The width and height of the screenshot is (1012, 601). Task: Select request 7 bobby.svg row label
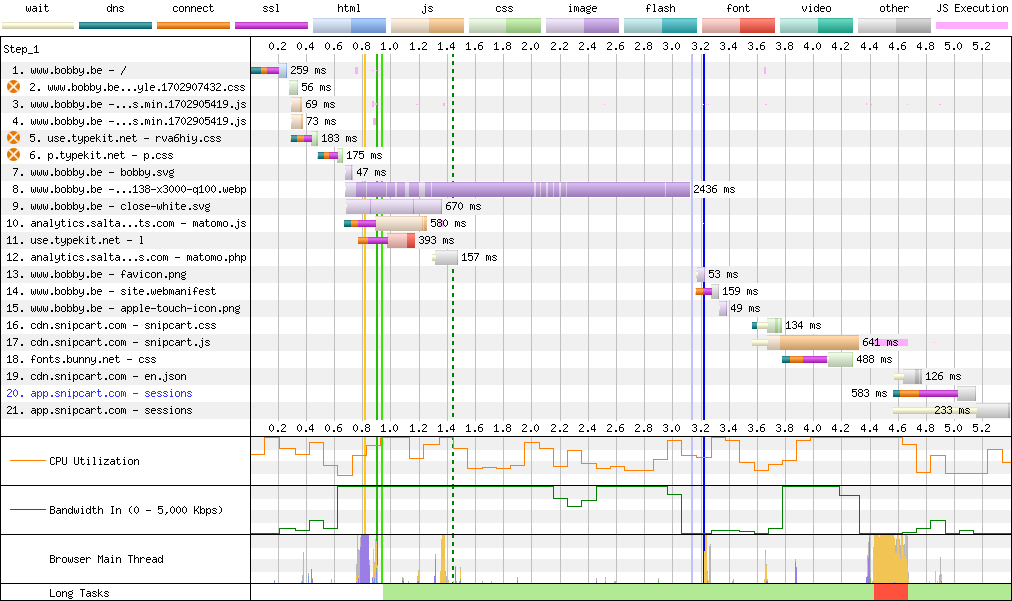(93, 172)
